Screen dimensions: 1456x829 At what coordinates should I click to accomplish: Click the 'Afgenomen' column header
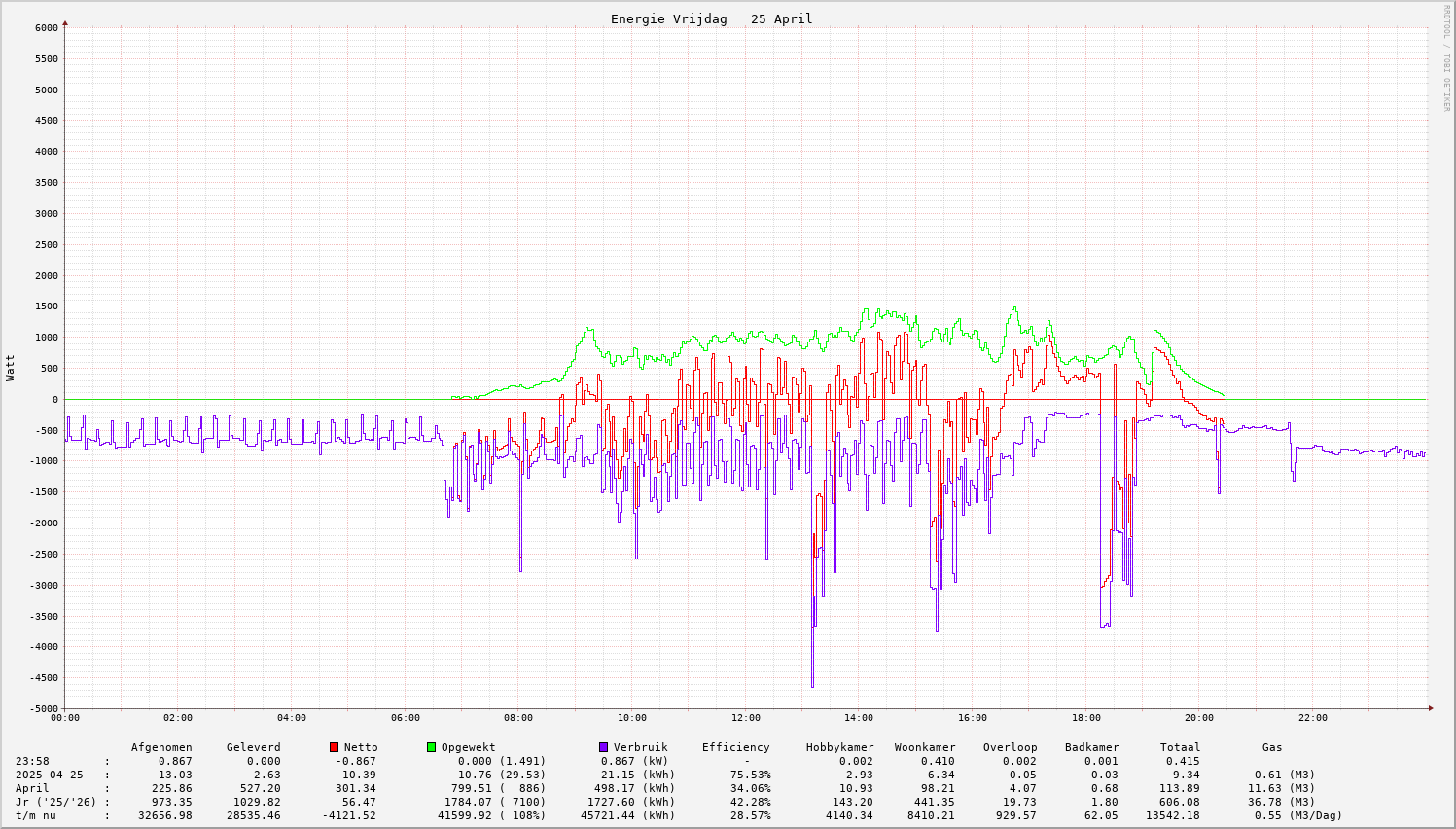pyautogui.click(x=161, y=747)
